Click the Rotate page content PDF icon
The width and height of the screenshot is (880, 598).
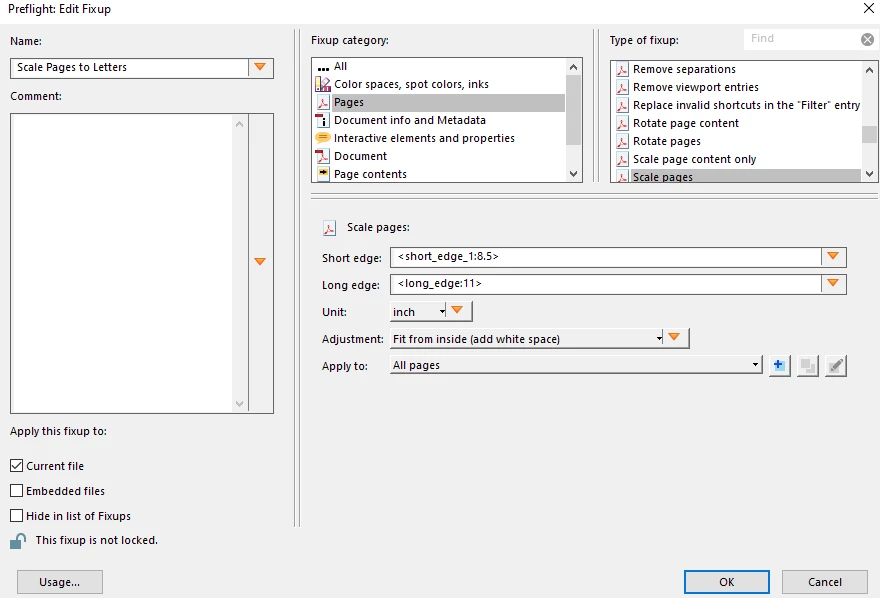pyautogui.click(x=622, y=123)
